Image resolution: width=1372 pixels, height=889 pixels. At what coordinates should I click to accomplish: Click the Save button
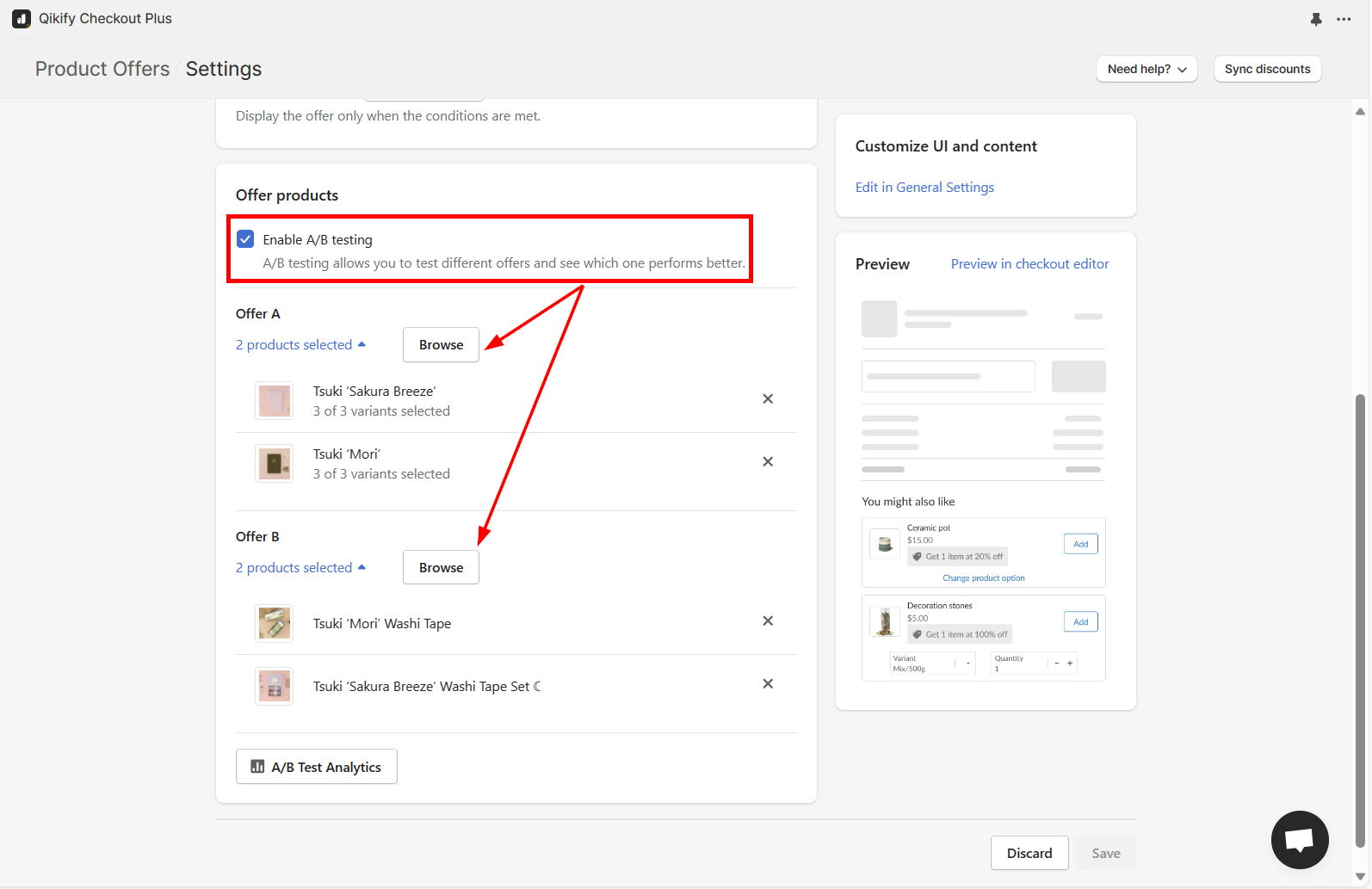point(1106,853)
